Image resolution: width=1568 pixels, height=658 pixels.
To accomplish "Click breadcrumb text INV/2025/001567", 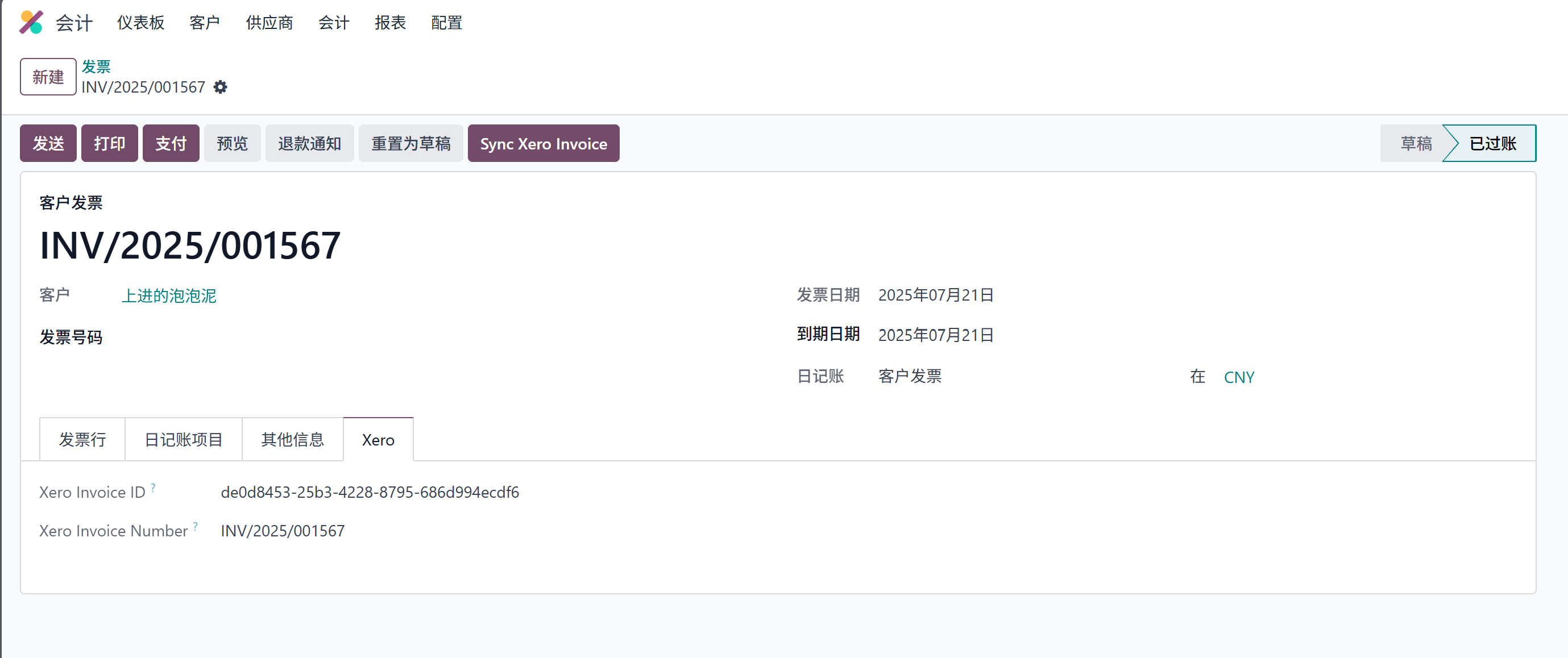I will pyautogui.click(x=144, y=87).
